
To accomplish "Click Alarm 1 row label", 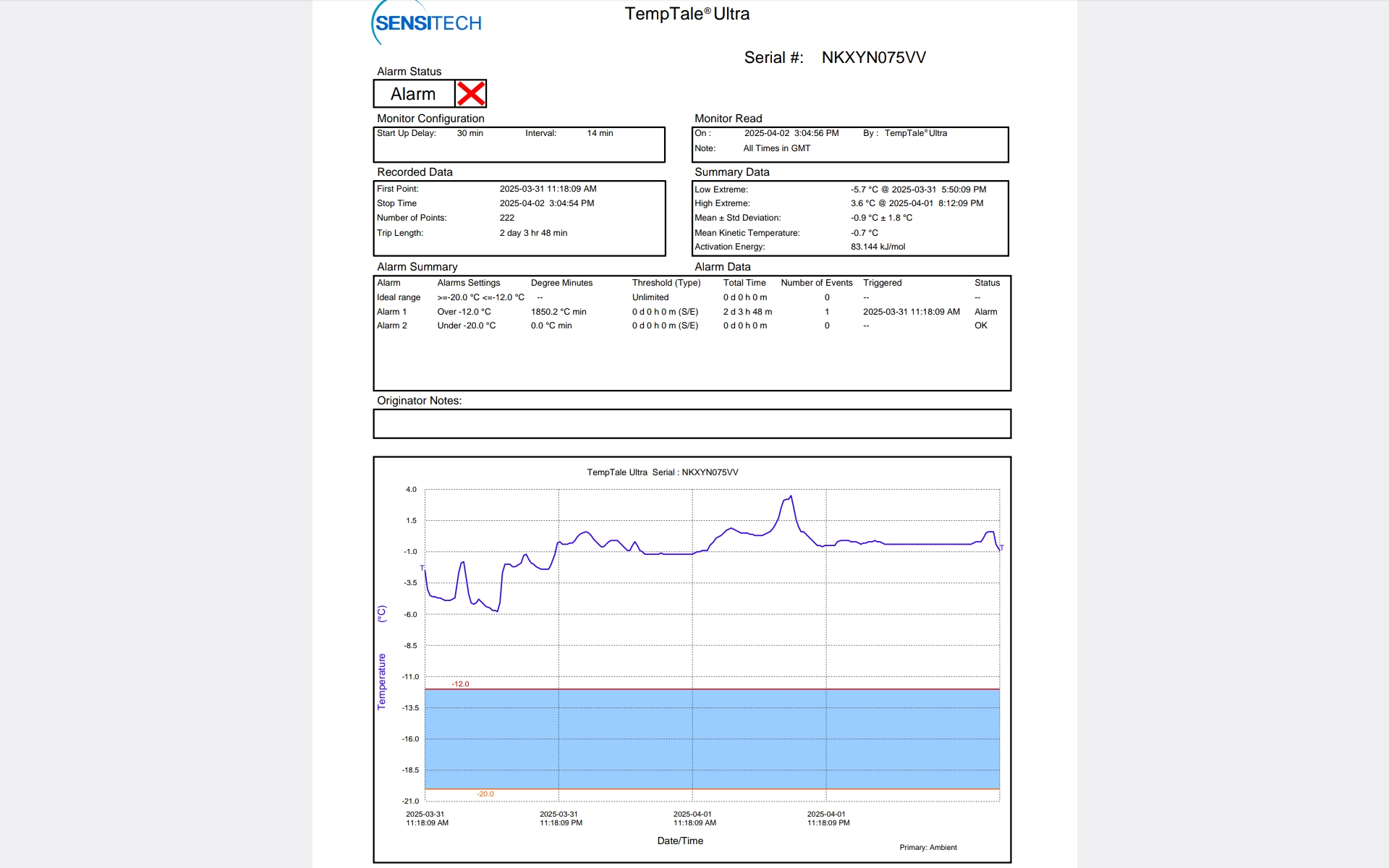I will click(x=391, y=312).
